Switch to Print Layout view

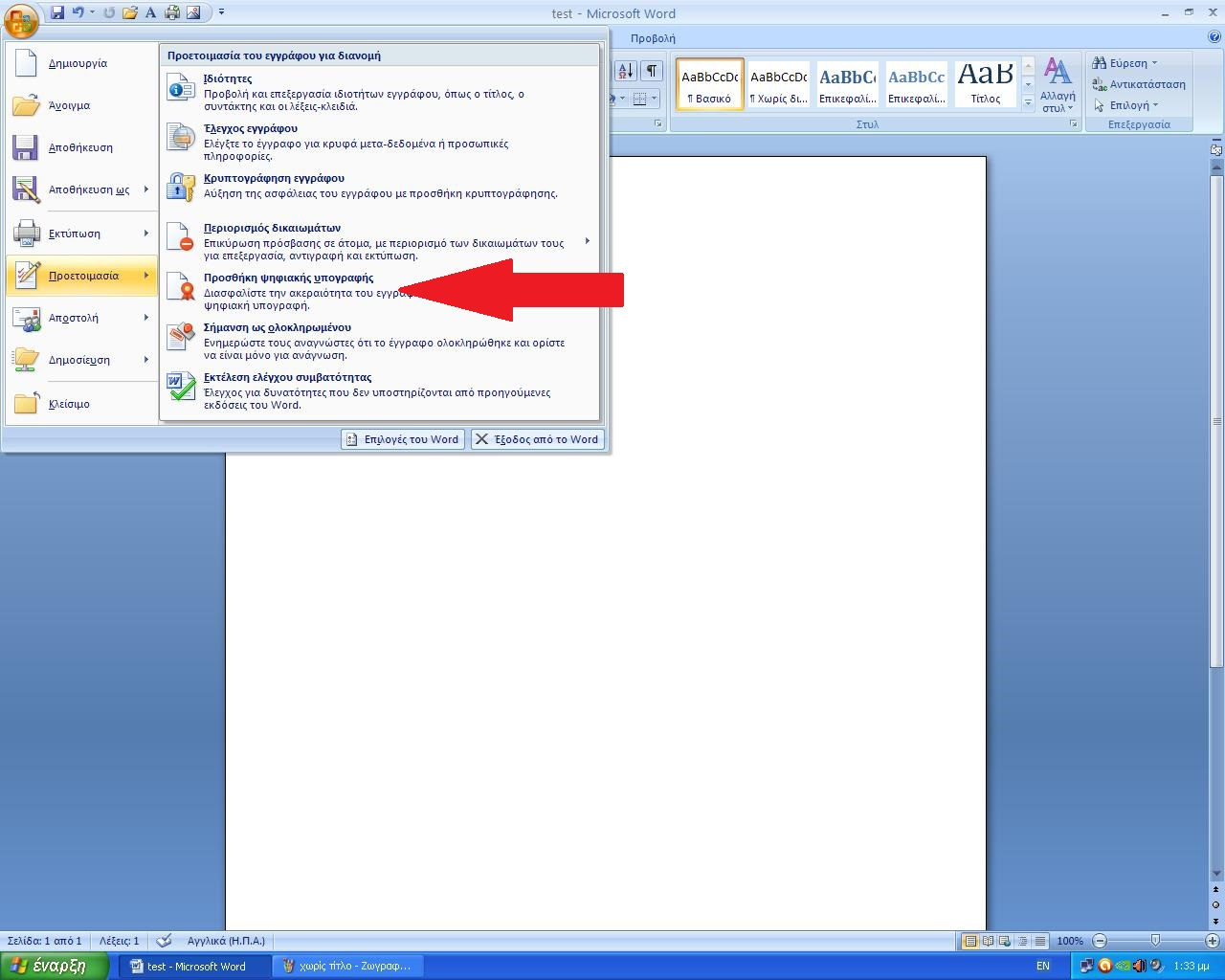point(970,941)
